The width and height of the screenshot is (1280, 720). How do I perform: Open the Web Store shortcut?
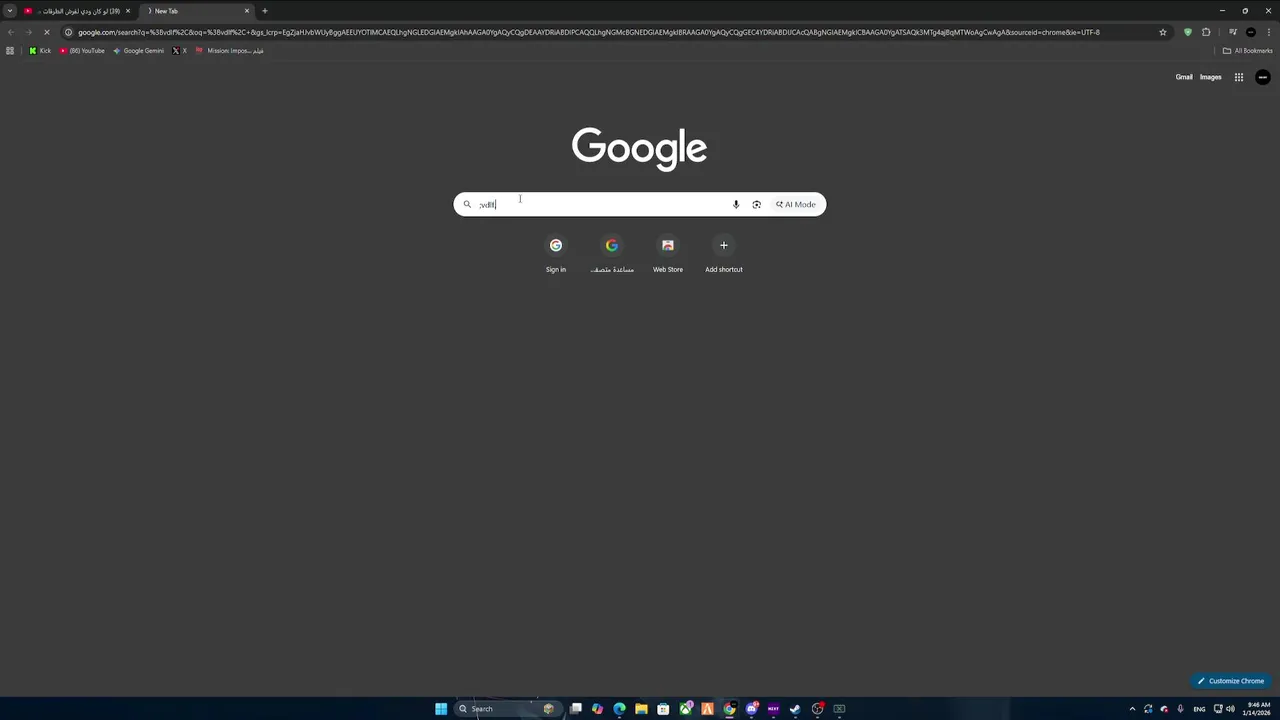668,255
